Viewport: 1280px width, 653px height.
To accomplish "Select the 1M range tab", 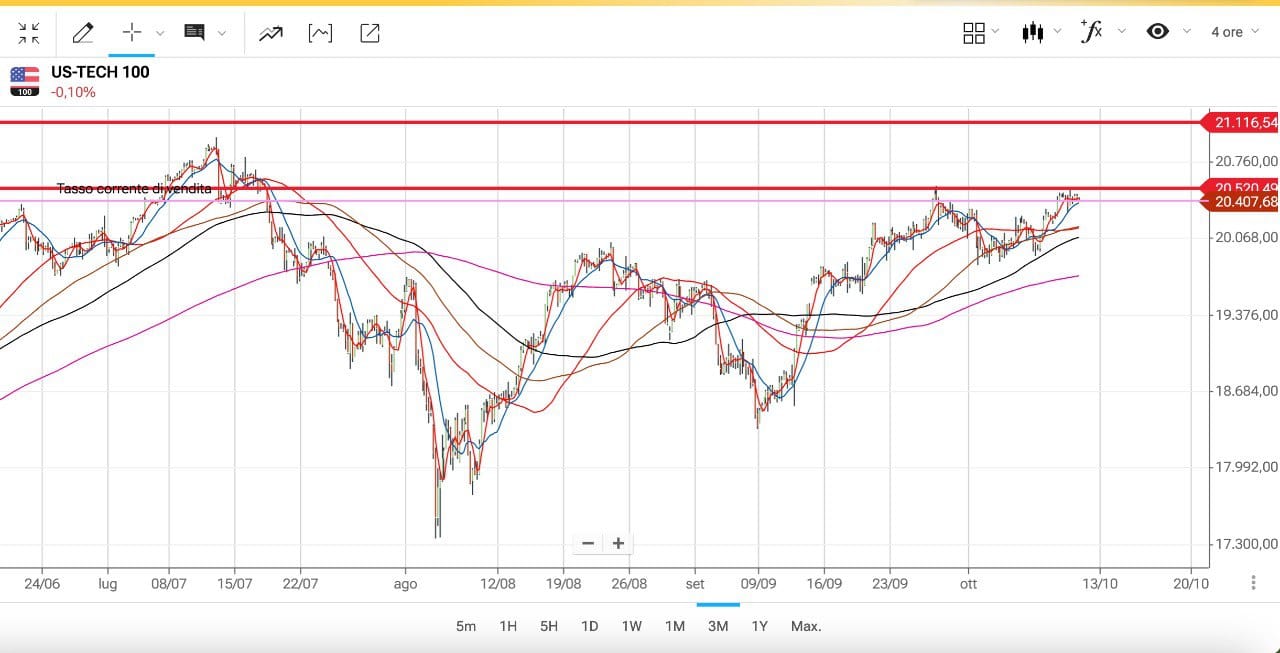I will pos(675,626).
